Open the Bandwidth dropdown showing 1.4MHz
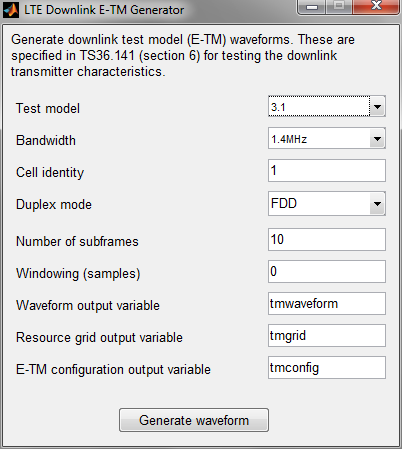The width and height of the screenshot is (402, 449). coord(327,138)
